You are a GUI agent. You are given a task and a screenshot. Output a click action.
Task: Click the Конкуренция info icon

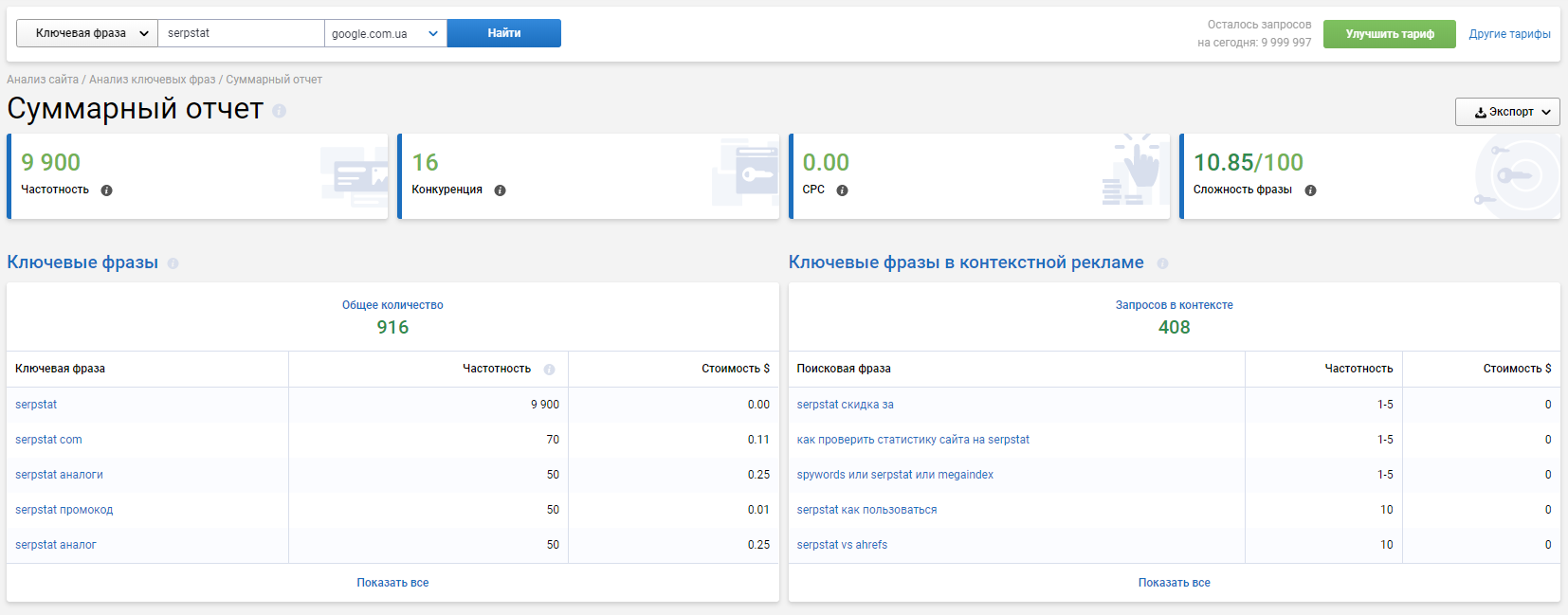tap(500, 190)
